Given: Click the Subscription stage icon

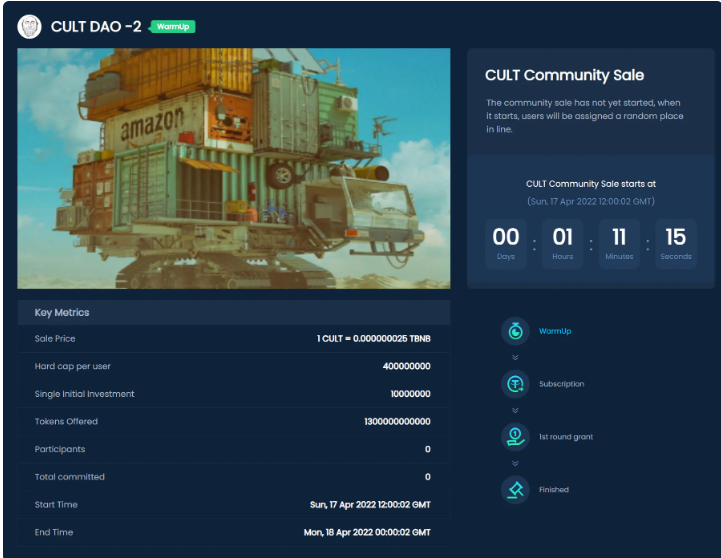Looking at the screenshot, I should [515, 384].
